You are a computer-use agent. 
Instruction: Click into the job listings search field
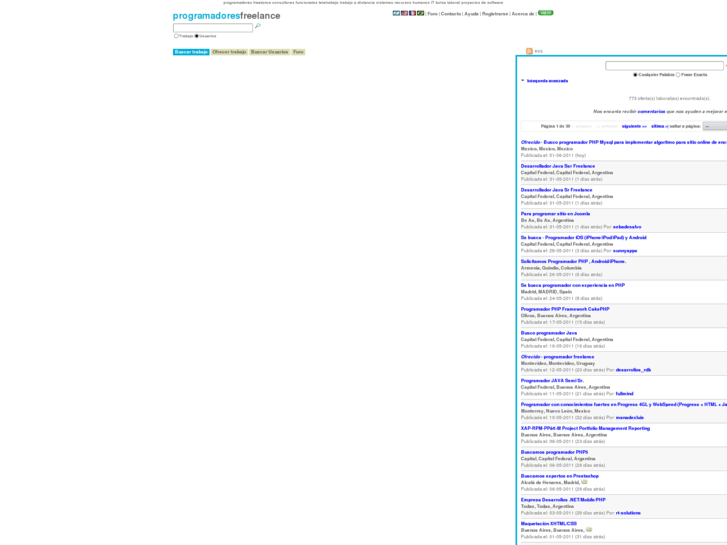[664, 66]
